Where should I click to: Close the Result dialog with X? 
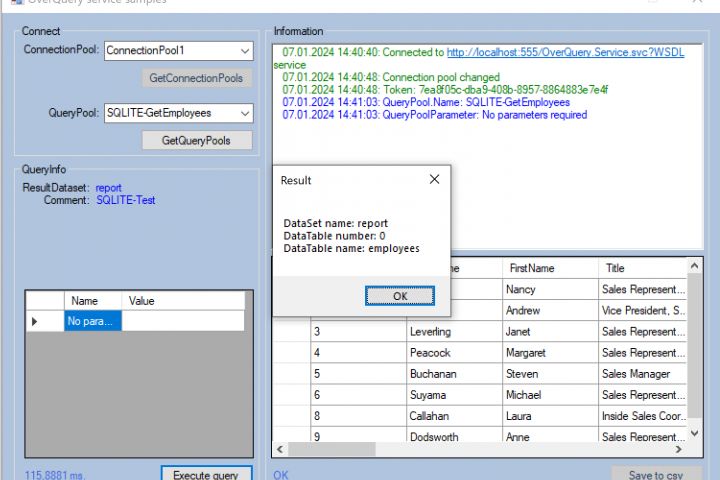click(x=434, y=180)
